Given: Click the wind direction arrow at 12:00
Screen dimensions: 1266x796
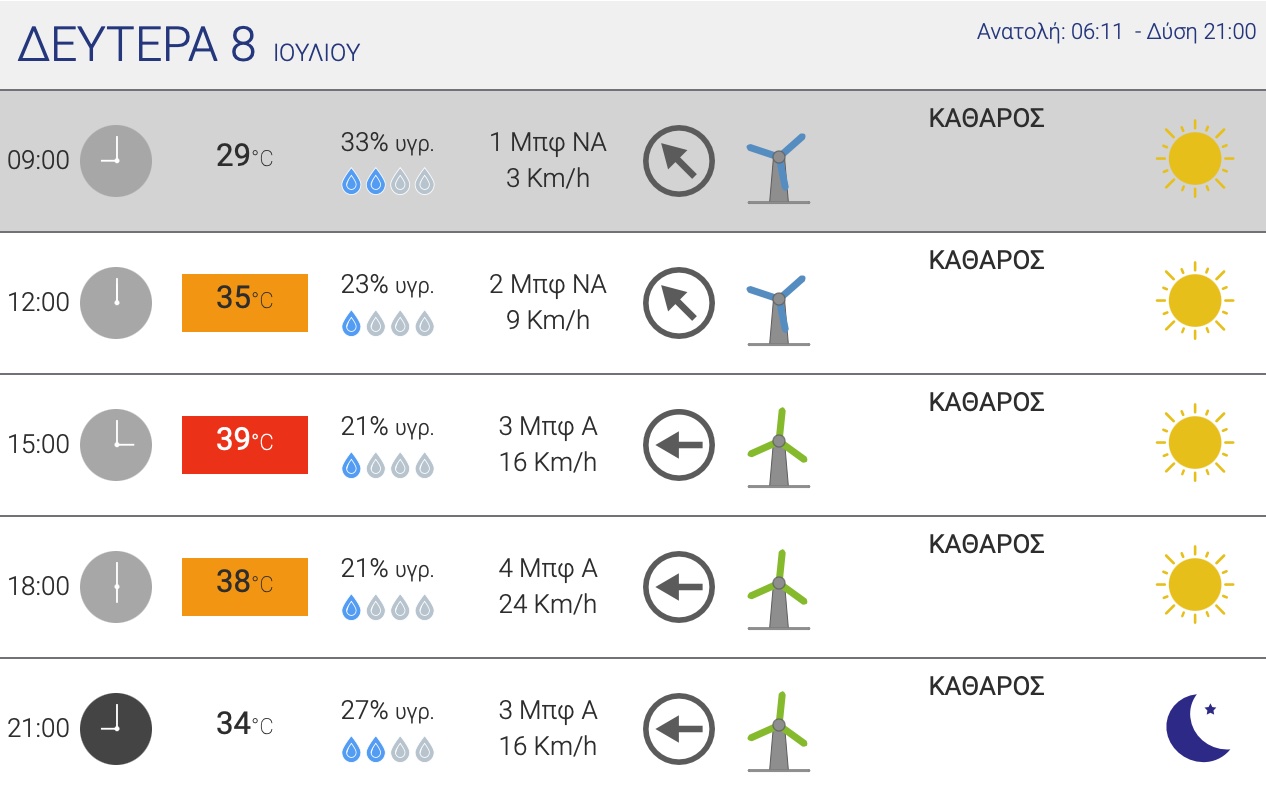Looking at the screenshot, I should (679, 302).
